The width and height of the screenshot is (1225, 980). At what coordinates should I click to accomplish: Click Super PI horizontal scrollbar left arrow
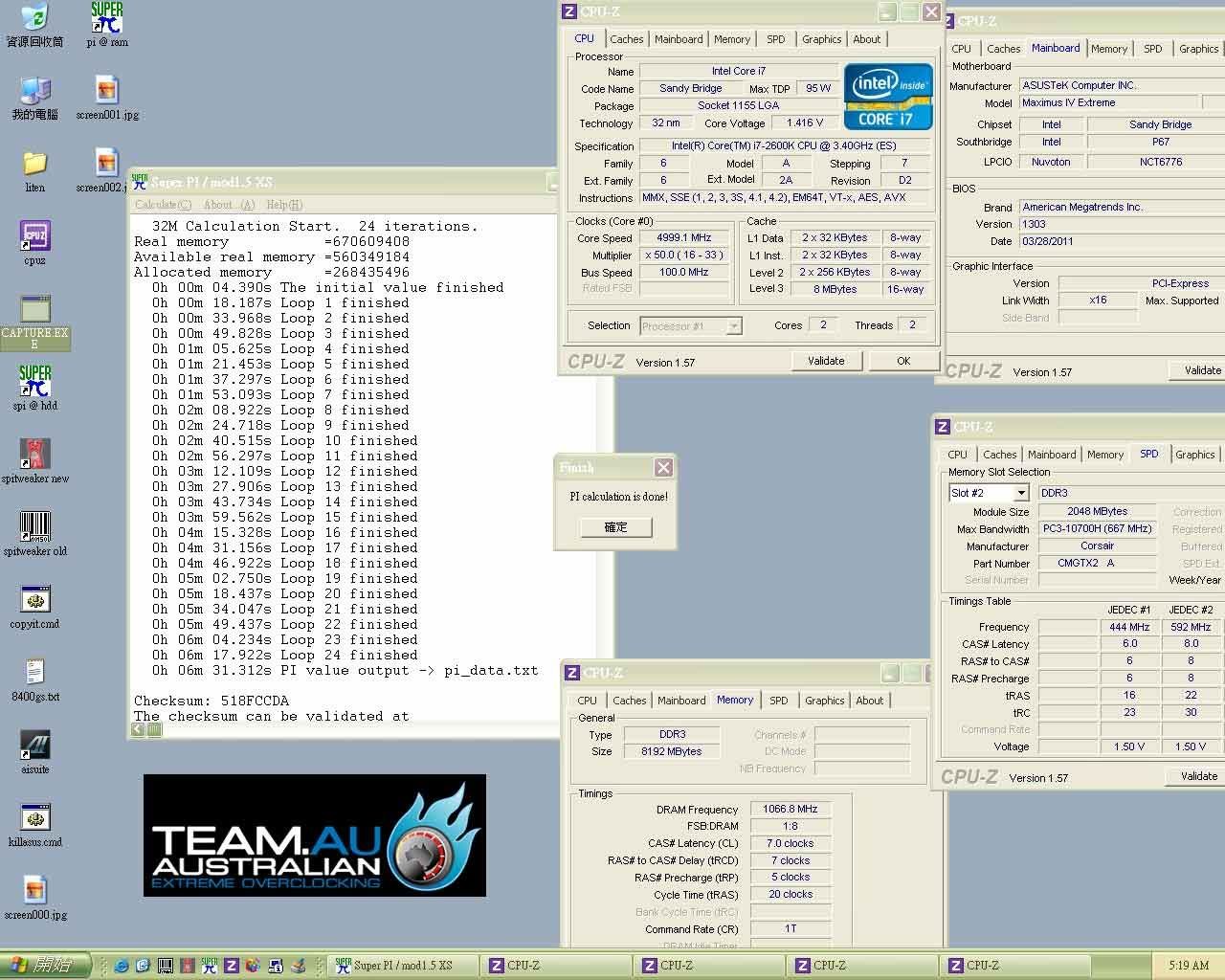click(138, 730)
